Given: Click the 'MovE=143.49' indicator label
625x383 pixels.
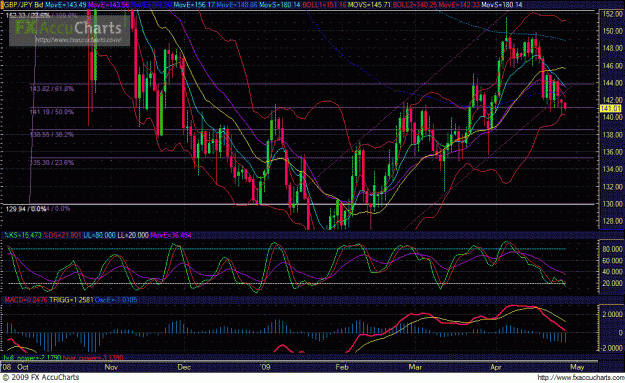Looking at the screenshot, I should [65, 5].
